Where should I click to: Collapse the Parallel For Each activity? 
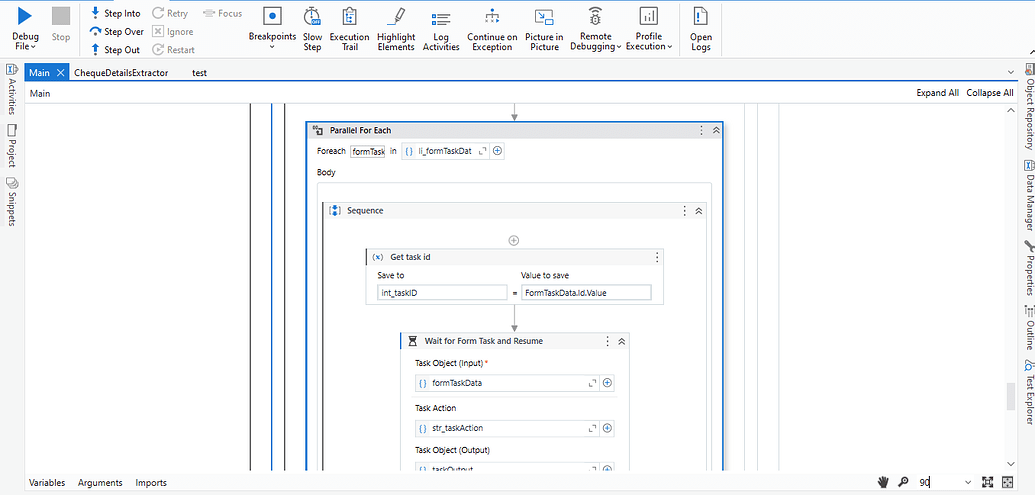pos(716,131)
